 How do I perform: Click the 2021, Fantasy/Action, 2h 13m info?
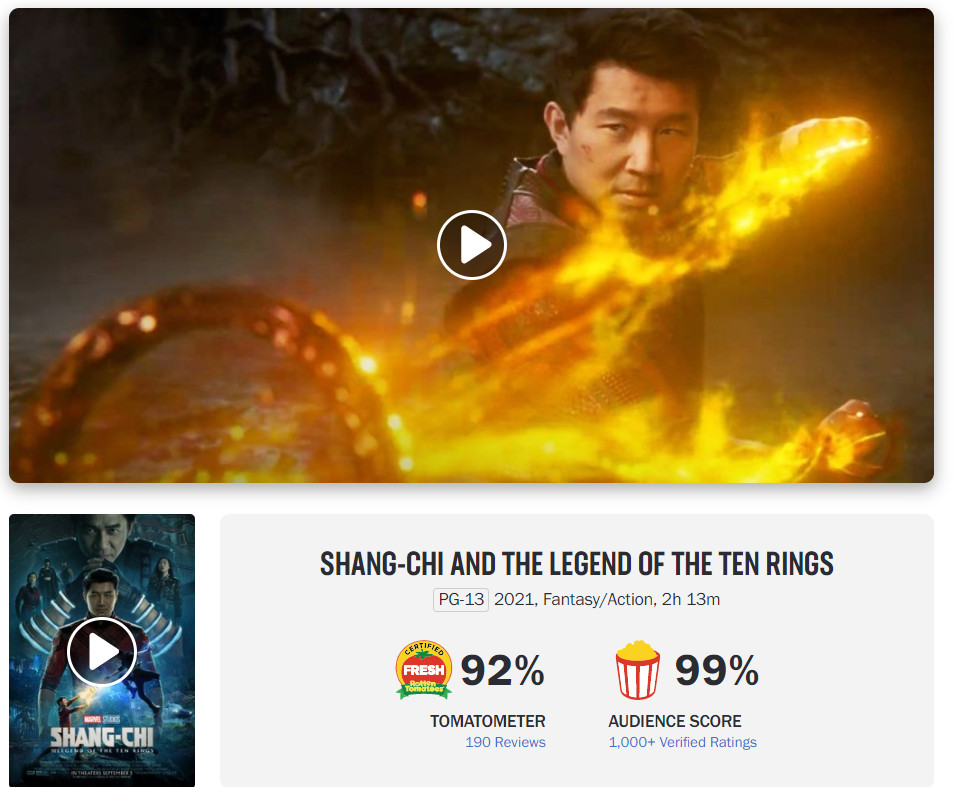coord(607,599)
